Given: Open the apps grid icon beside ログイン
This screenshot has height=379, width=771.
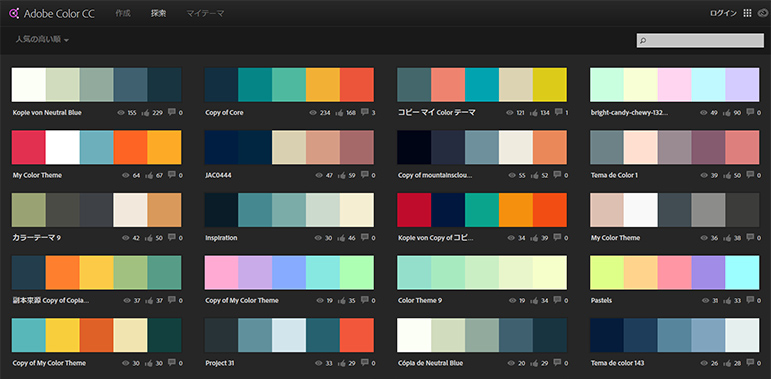Looking at the screenshot, I should [747, 13].
